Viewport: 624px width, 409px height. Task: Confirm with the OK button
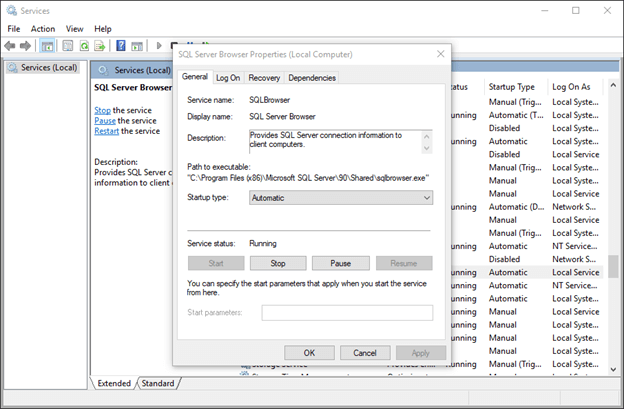point(309,353)
